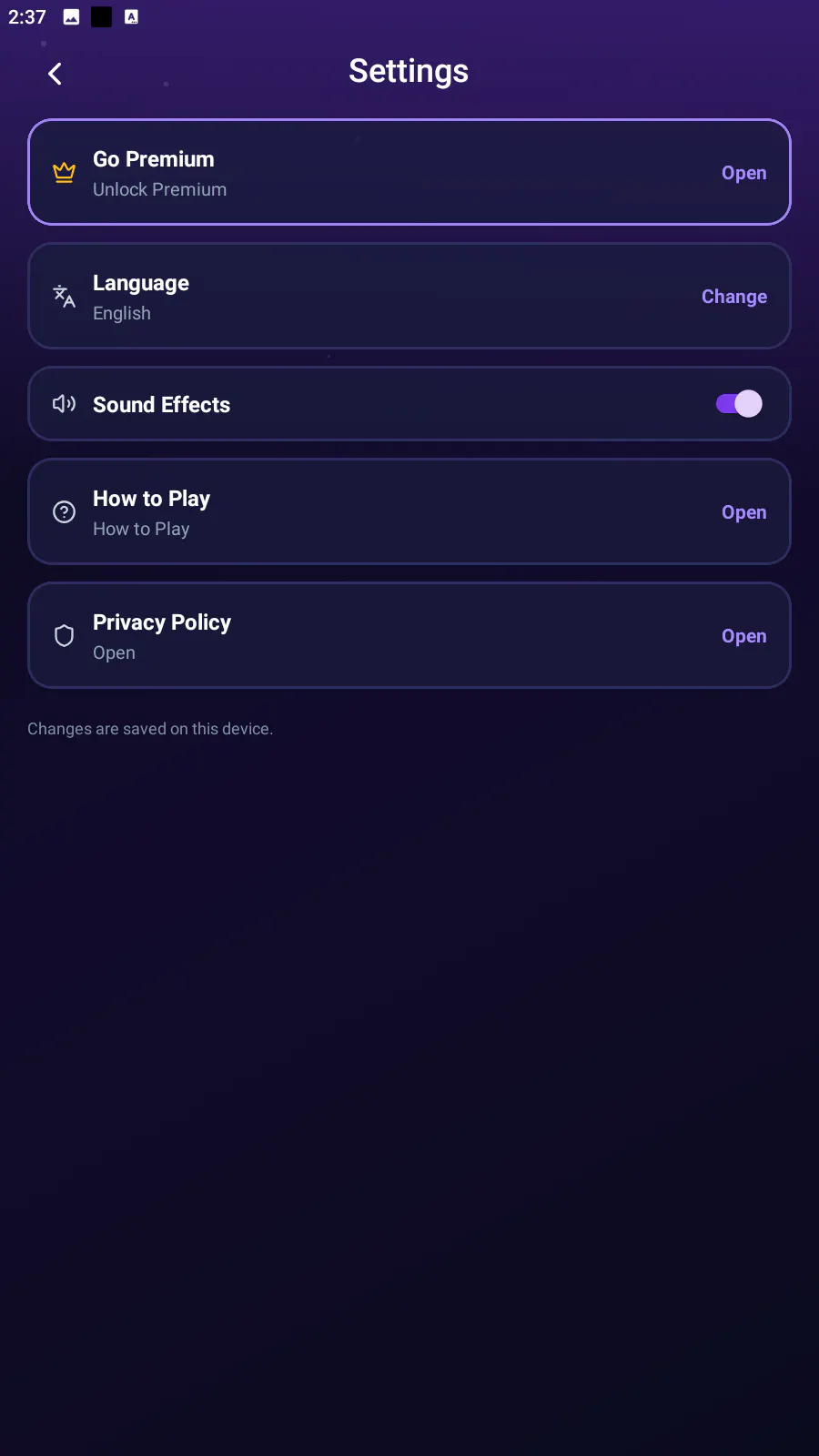Screen dimensions: 819x1456
Task: Open the How to Play guide
Action: 743,512
